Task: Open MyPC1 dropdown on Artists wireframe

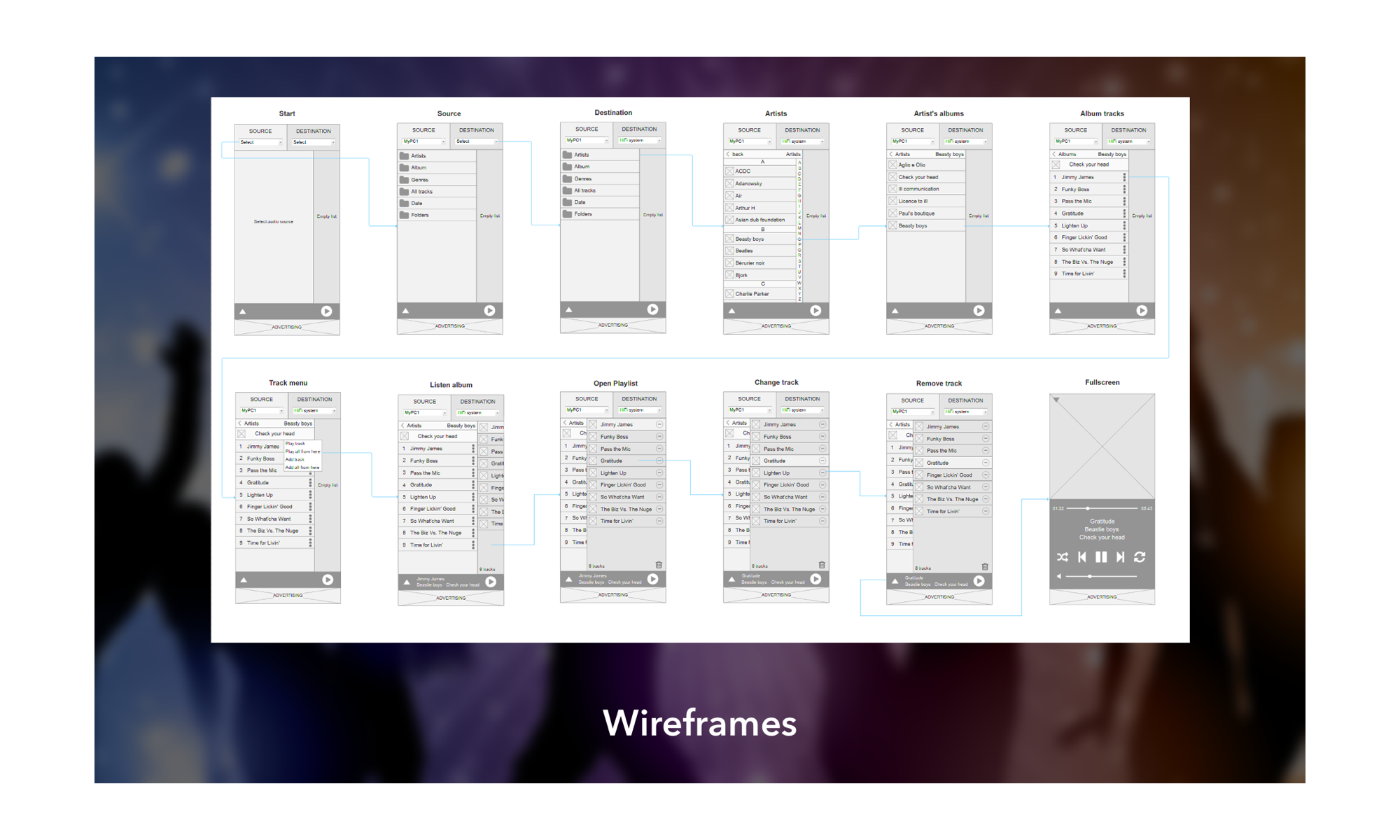Action: pyautogui.click(x=750, y=141)
